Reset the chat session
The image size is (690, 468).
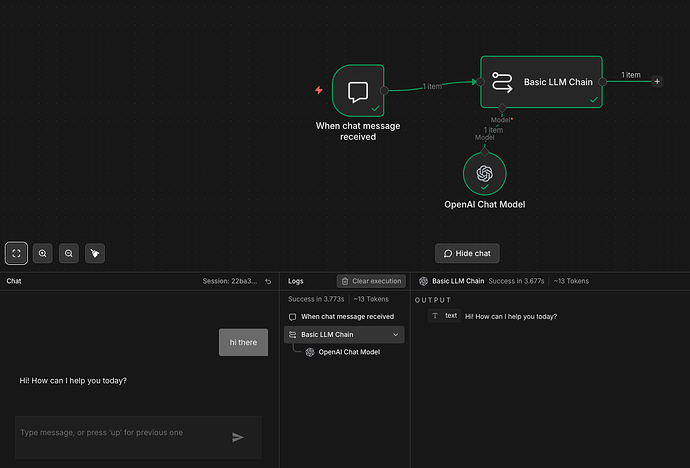pyautogui.click(x=268, y=282)
